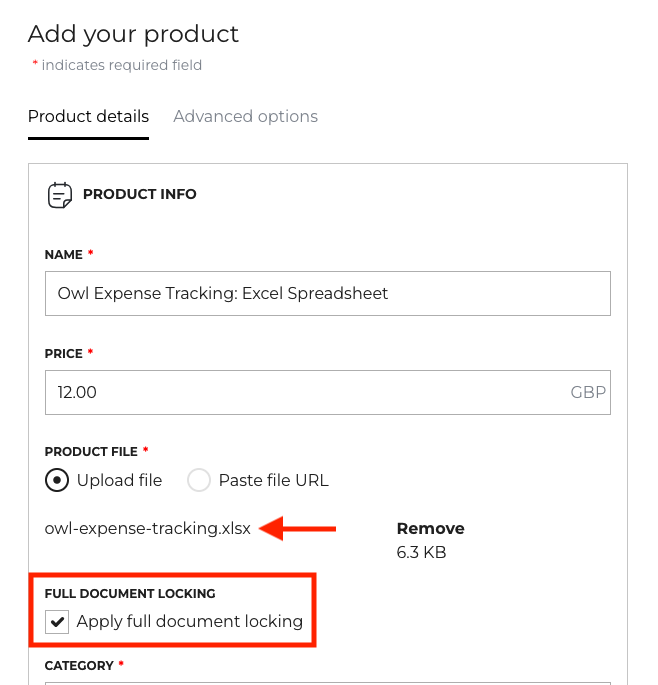Click the owl-expense-tracking.xlsx file name
658x685 pixels.
click(x=148, y=529)
